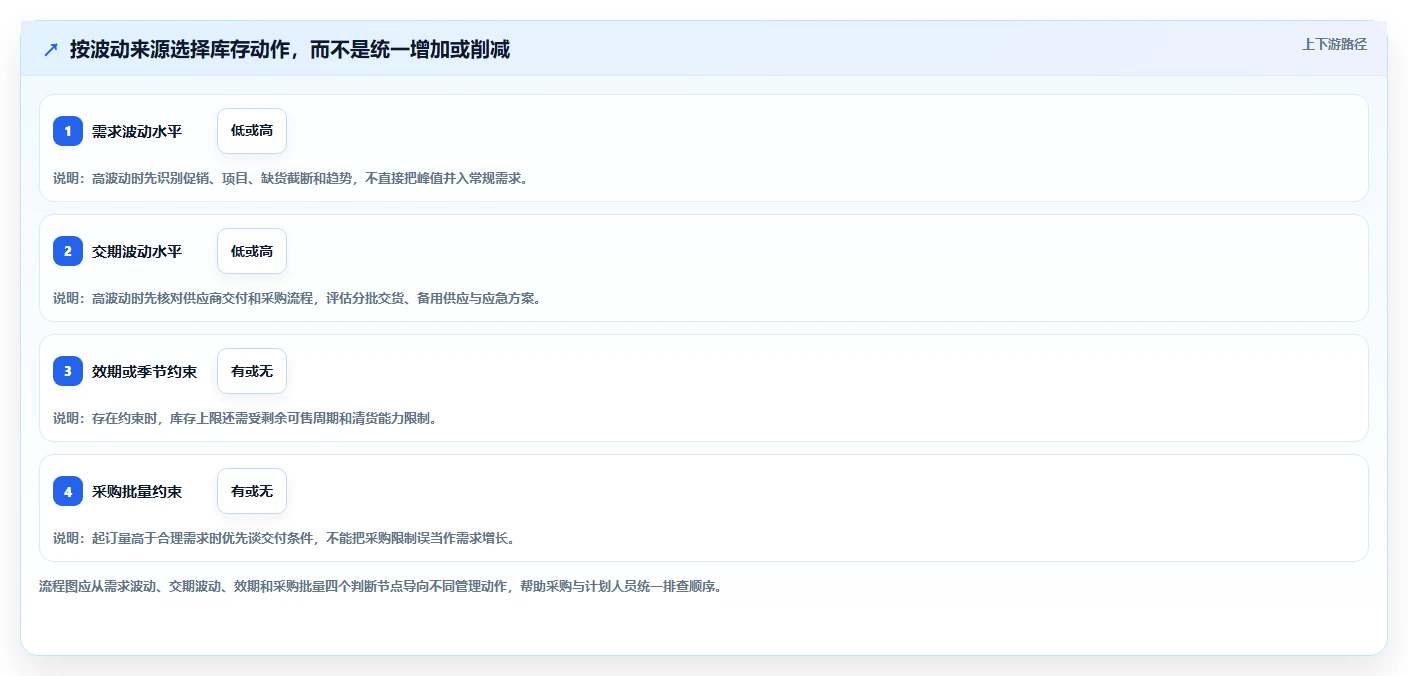1408x676 pixels.
Task: Select 低或高 for 需求波动水平
Action: click(252, 131)
